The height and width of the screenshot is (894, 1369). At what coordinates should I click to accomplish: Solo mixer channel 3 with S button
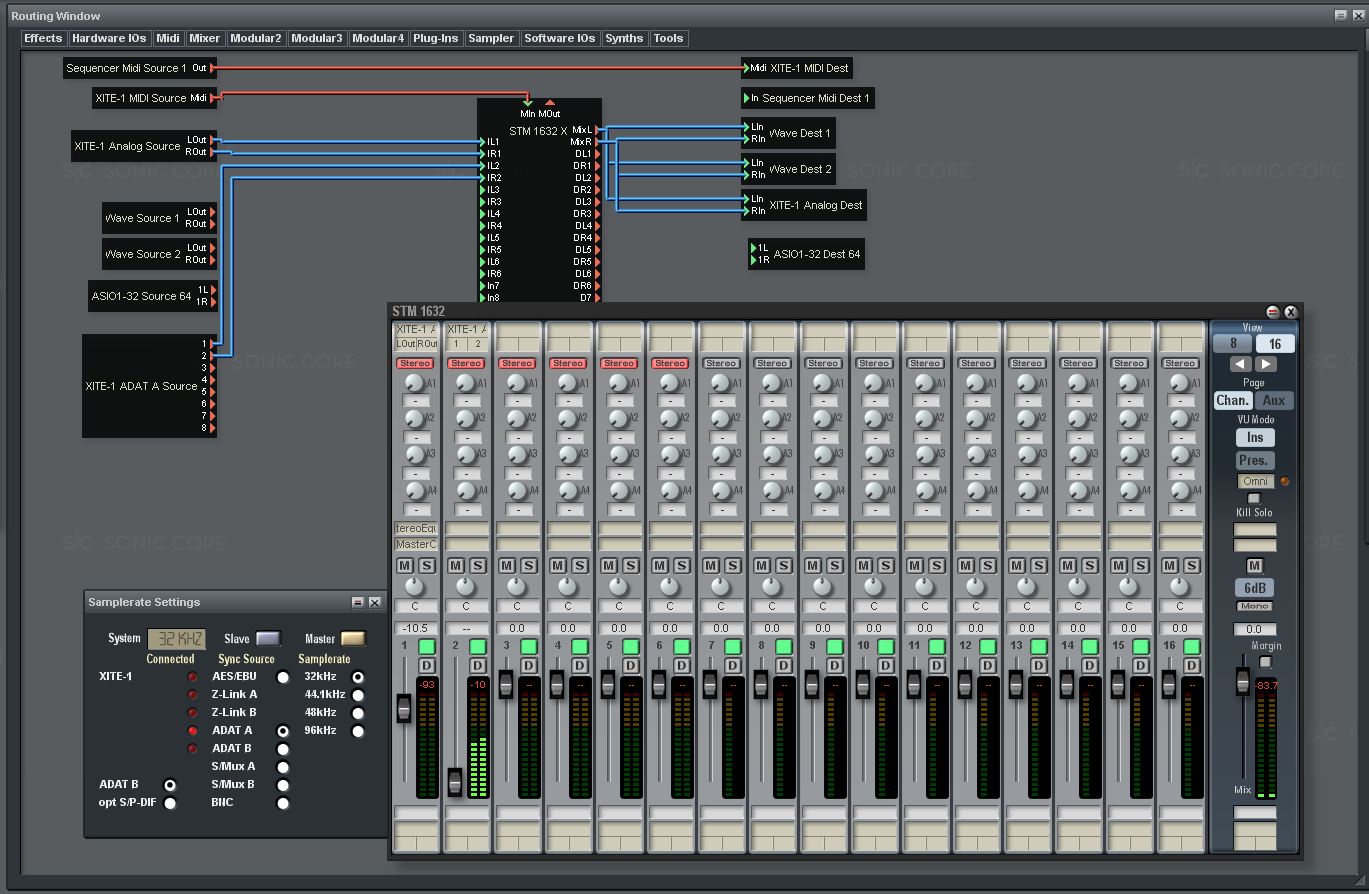coord(529,566)
